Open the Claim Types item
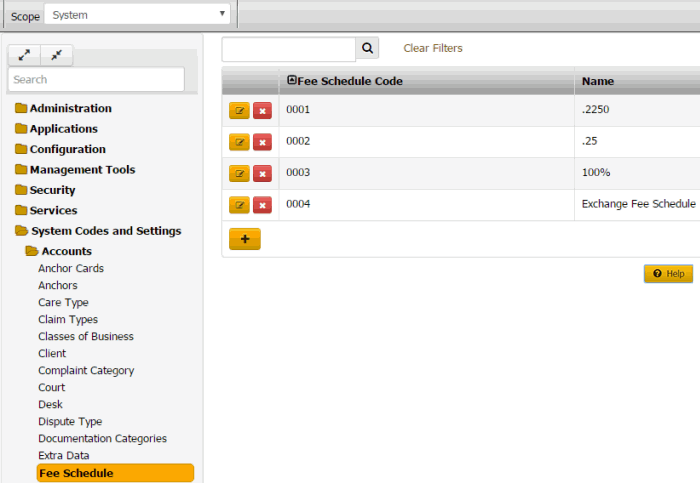700x483 pixels. [68, 319]
